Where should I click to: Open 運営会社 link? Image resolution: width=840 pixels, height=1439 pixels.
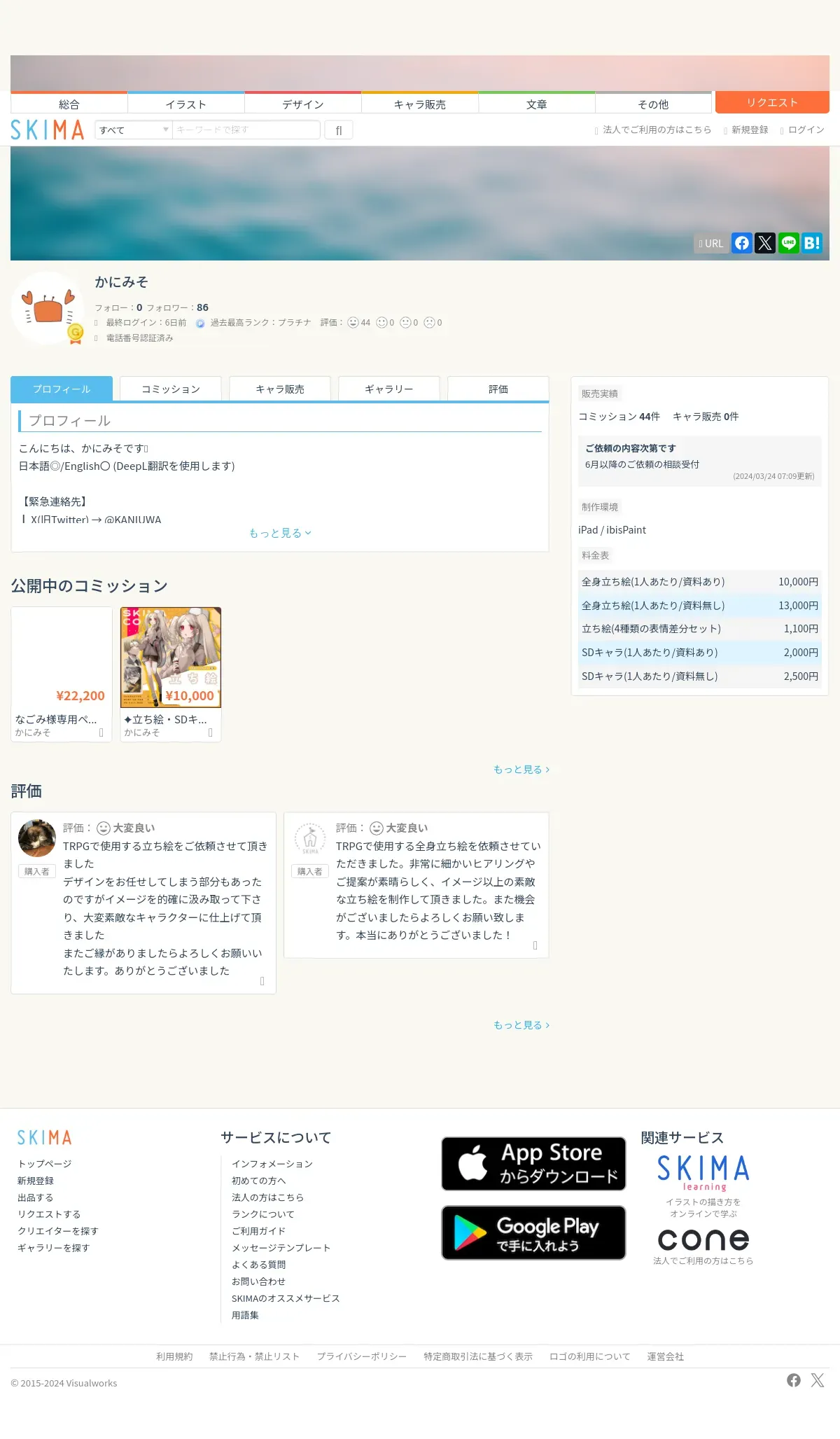pos(666,1356)
